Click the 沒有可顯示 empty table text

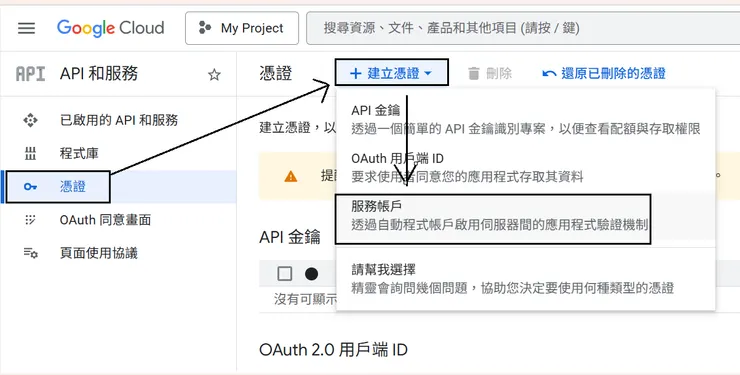(x=306, y=299)
